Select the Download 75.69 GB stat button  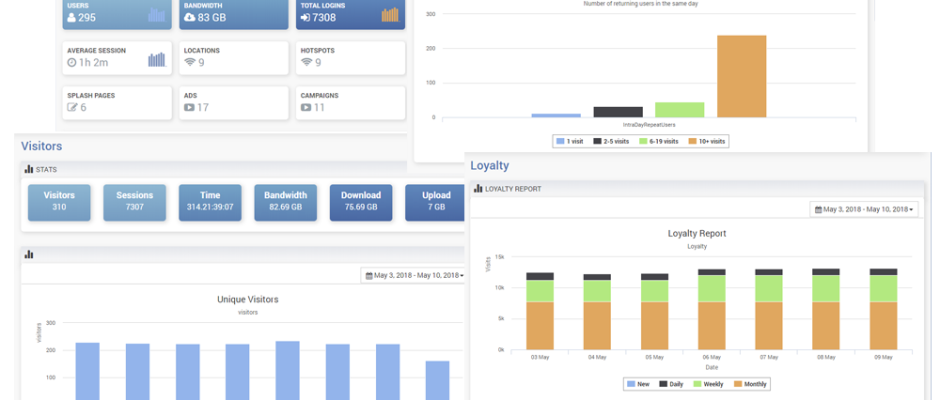coord(361,202)
